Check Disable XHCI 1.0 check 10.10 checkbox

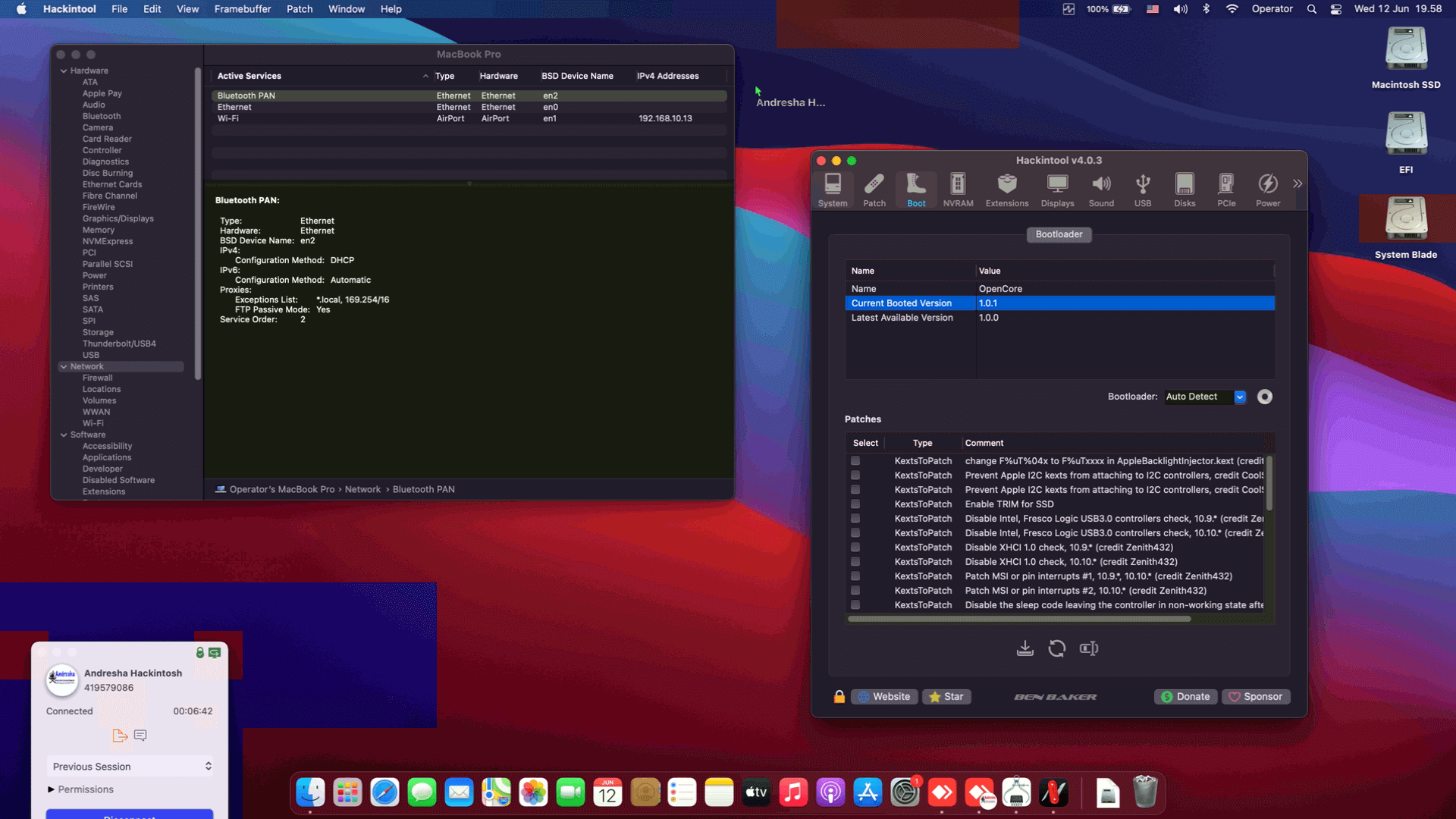tap(855, 562)
